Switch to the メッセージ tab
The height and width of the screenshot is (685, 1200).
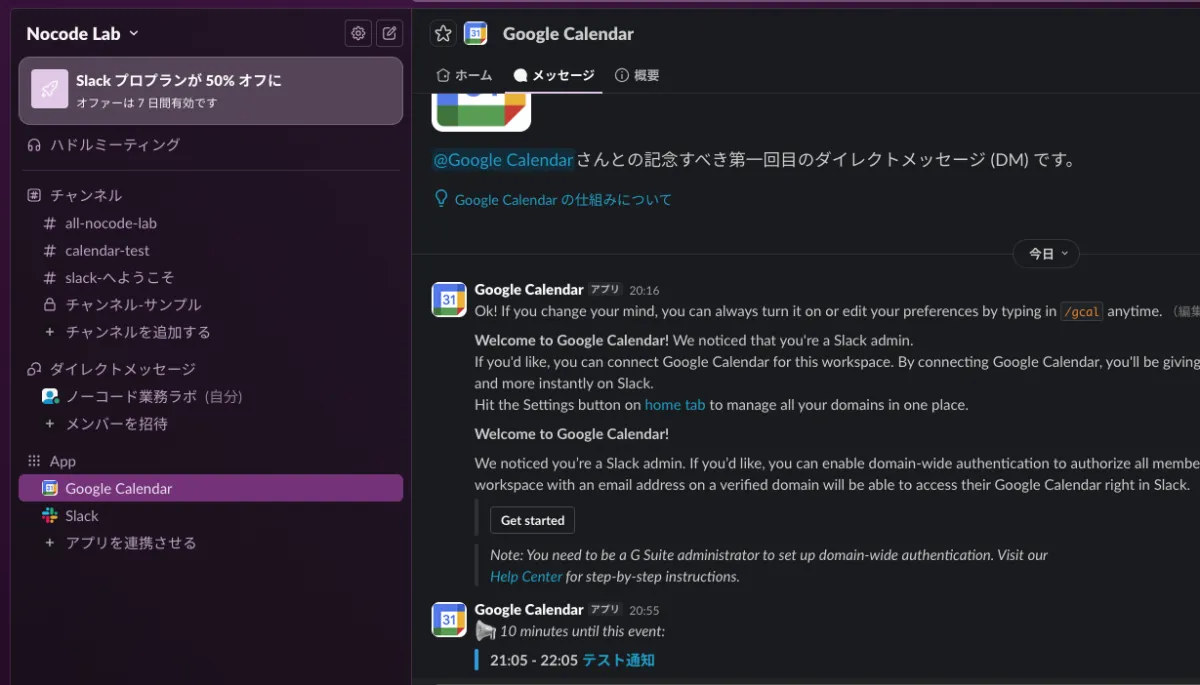click(x=554, y=75)
